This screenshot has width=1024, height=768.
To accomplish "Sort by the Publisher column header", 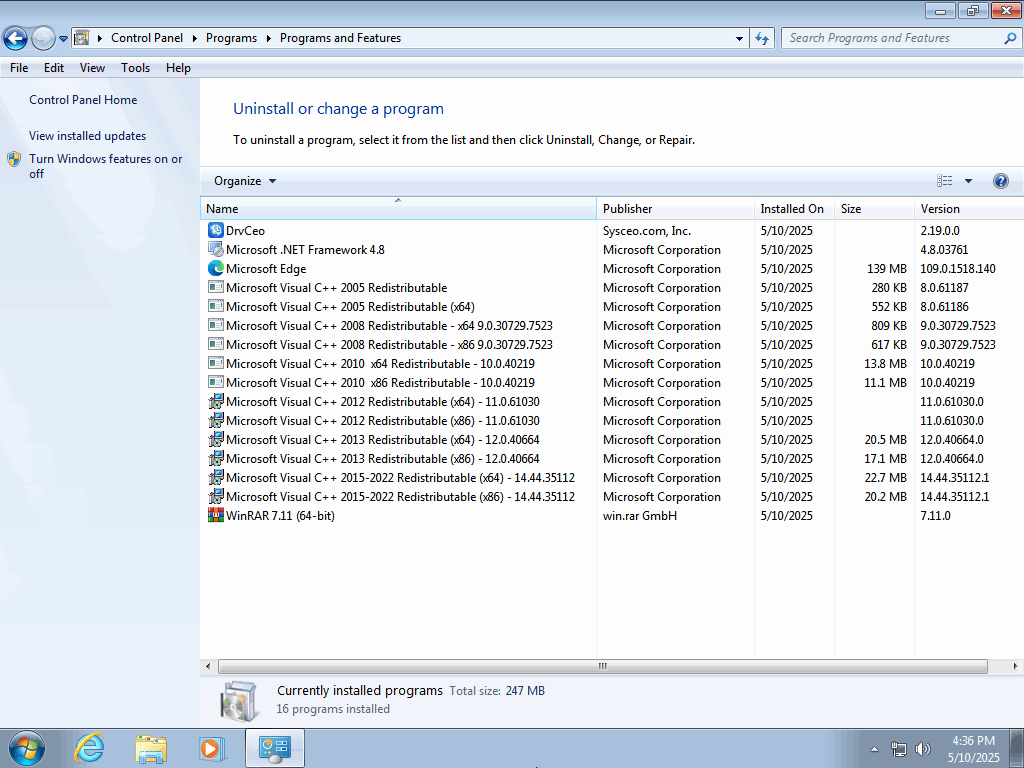I will [x=675, y=209].
